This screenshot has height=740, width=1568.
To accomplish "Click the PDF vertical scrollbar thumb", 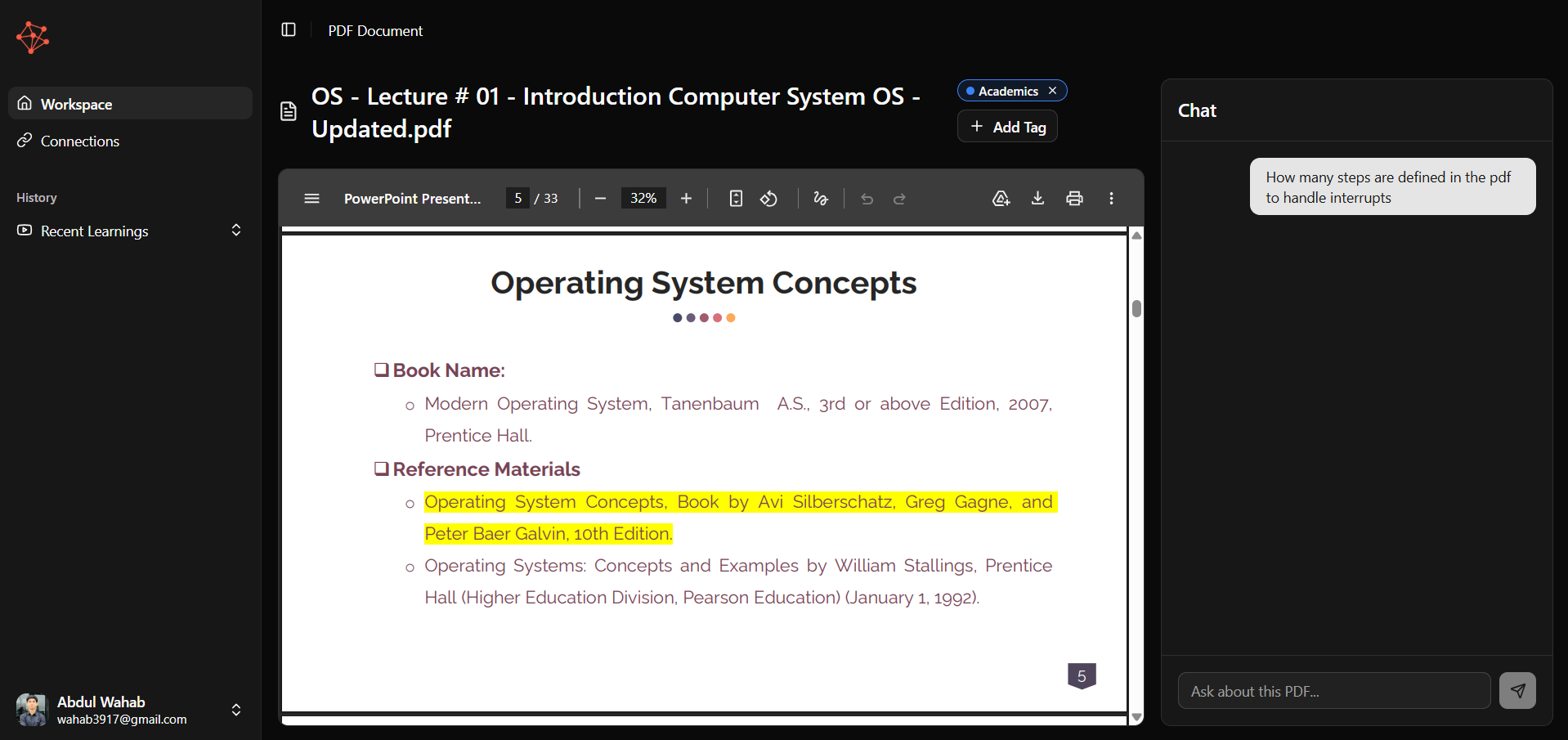I will [x=1136, y=308].
